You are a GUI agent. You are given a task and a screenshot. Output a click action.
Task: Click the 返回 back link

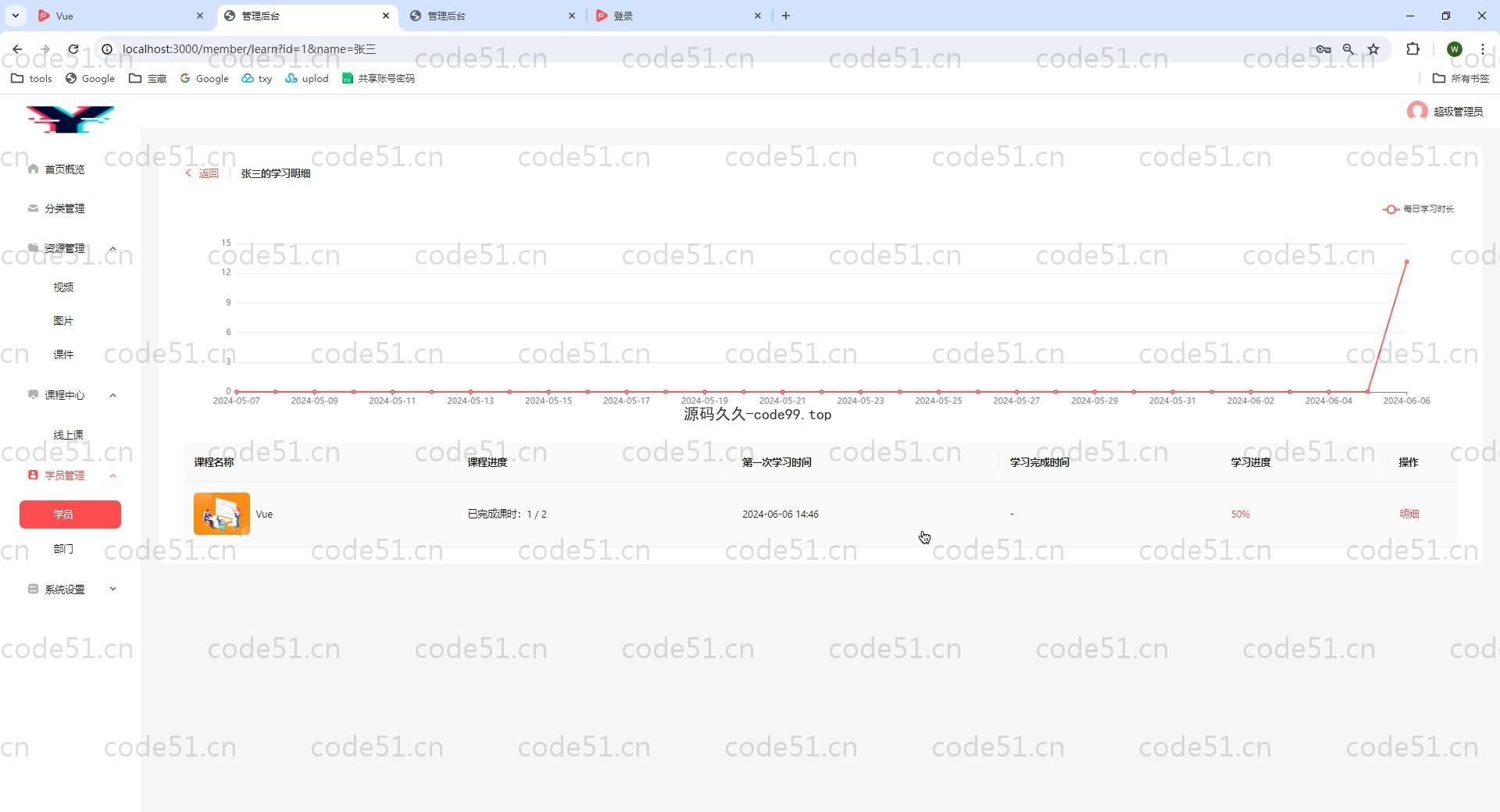202,173
